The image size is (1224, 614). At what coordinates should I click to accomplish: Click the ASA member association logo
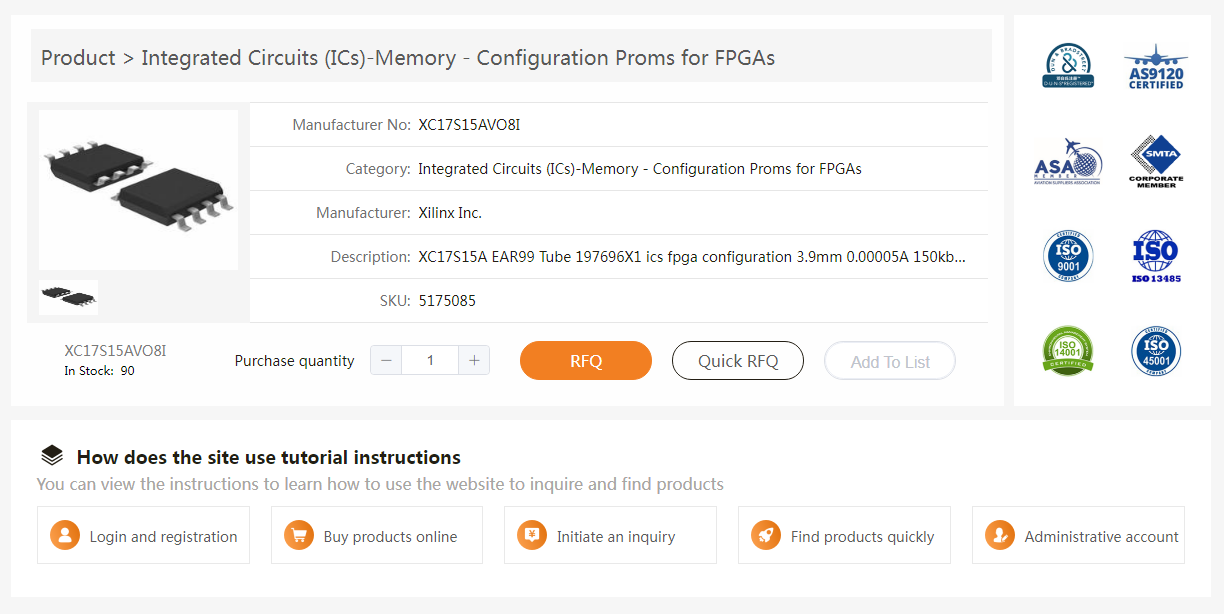[x=1068, y=161]
